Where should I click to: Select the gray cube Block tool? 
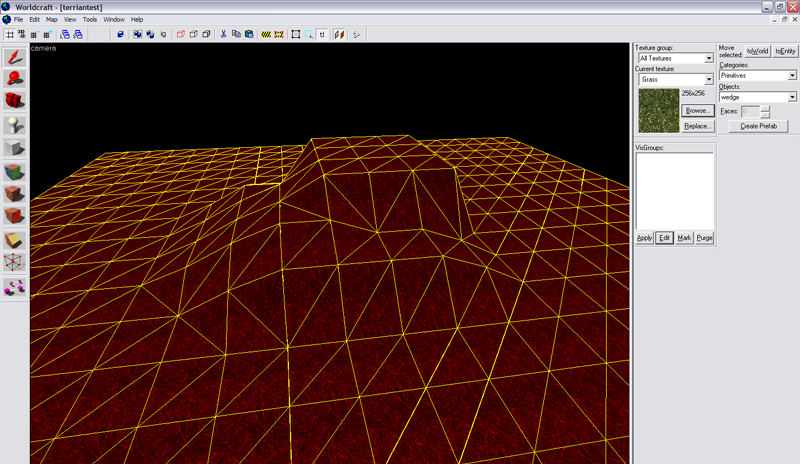click(x=14, y=148)
